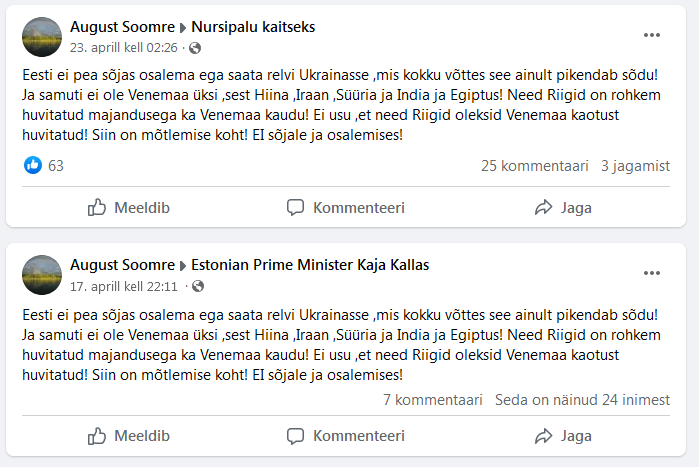Click the 17. aprill kell 22:11 timestamp

(124, 286)
